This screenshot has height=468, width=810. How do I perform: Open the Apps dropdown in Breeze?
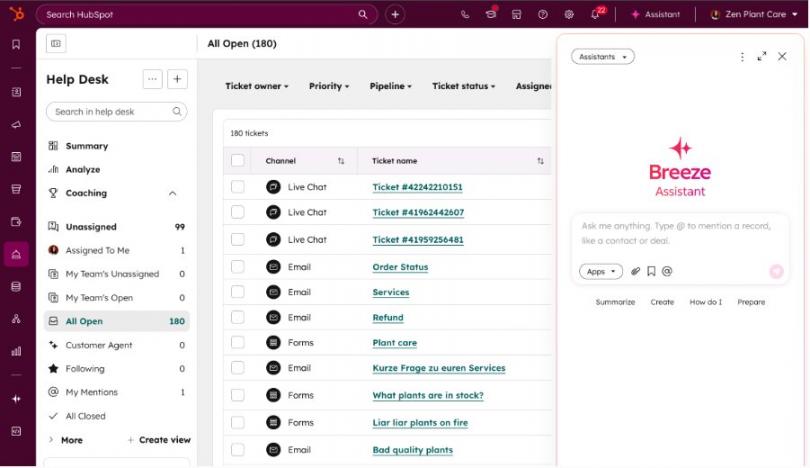[x=601, y=271]
